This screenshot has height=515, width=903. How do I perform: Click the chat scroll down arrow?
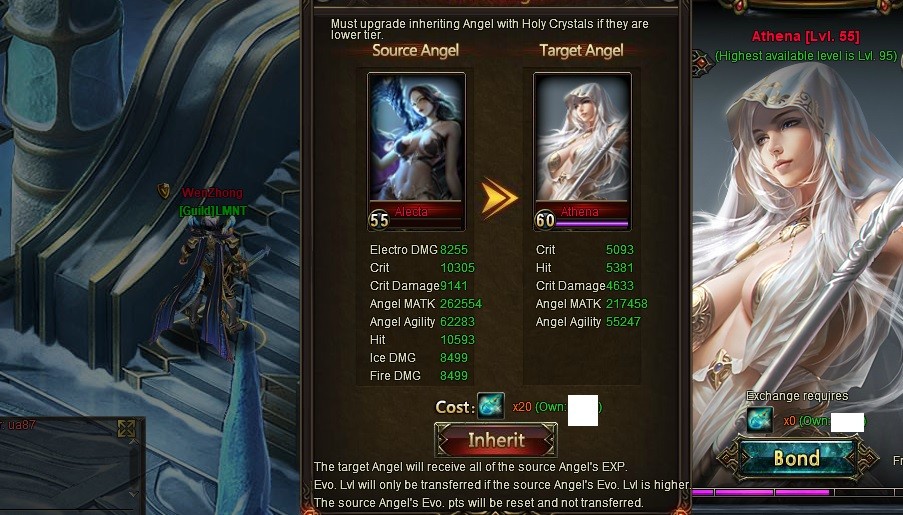[x=134, y=494]
